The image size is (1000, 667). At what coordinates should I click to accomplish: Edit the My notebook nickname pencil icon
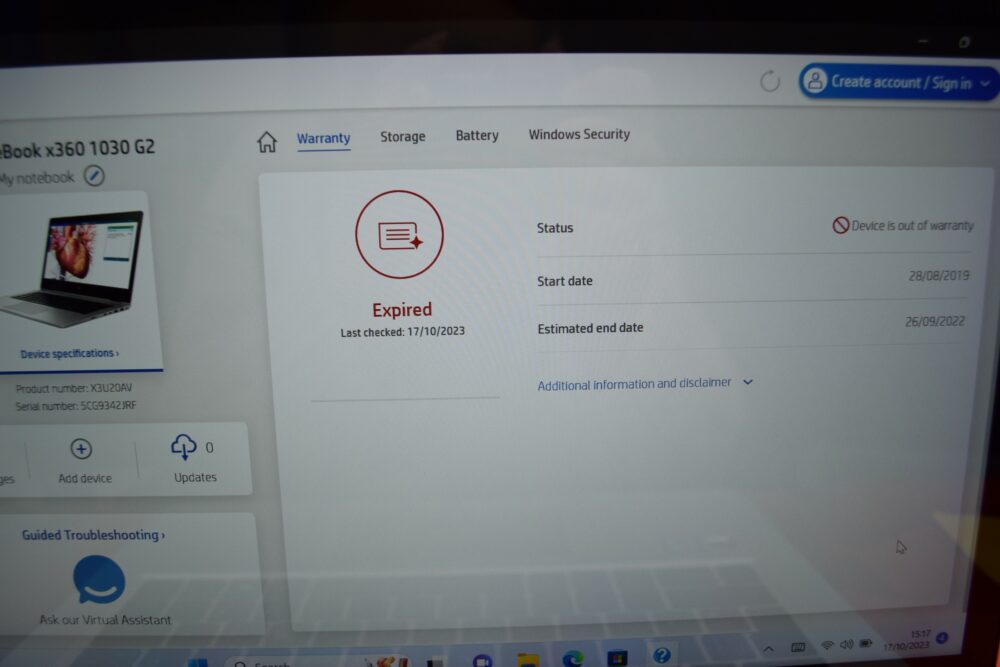[94, 176]
